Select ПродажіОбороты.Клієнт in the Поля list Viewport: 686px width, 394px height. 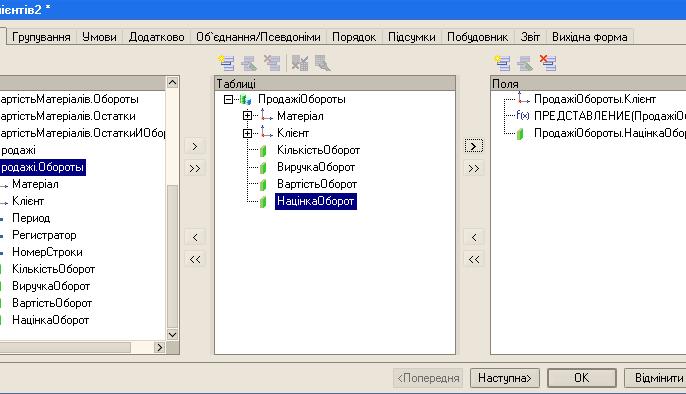pyautogui.click(x=595, y=99)
